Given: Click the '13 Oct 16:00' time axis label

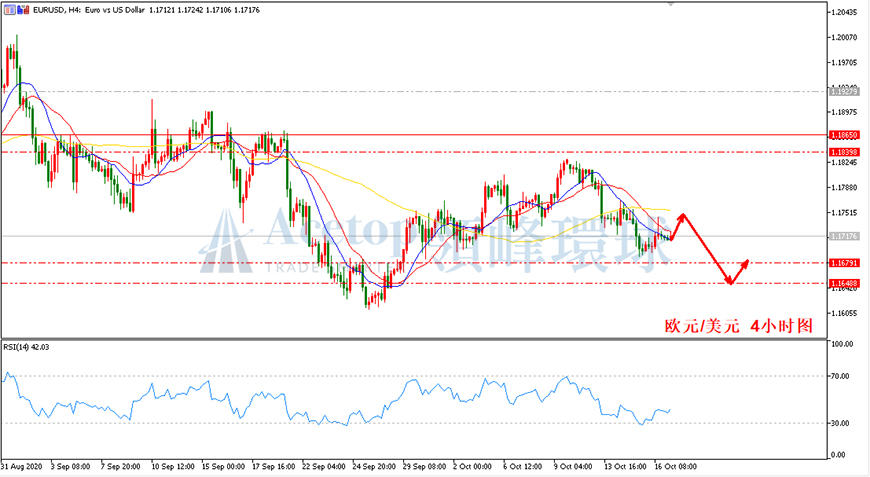Looking at the screenshot, I should pyautogui.click(x=625, y=466).
